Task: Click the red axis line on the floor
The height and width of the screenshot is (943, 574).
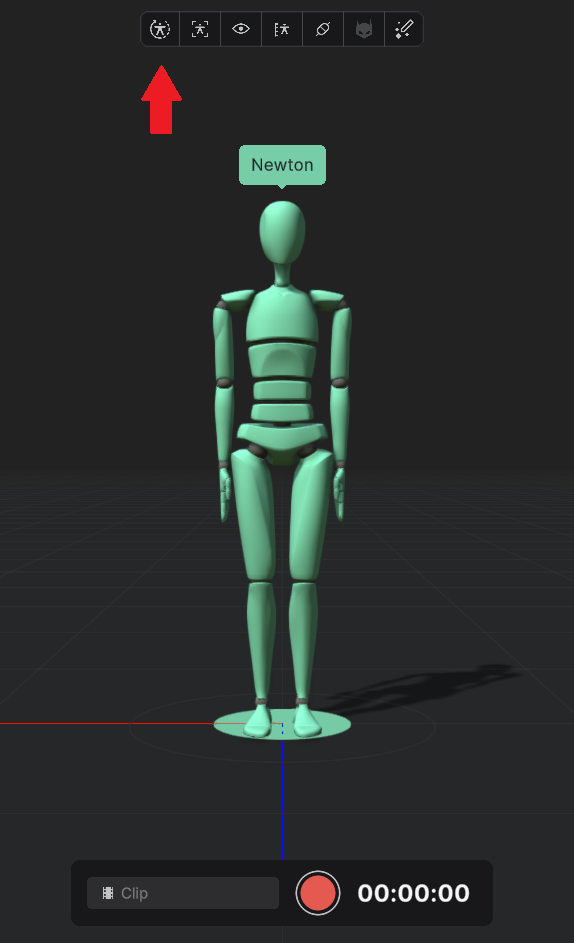Action: tap(107, 723)
